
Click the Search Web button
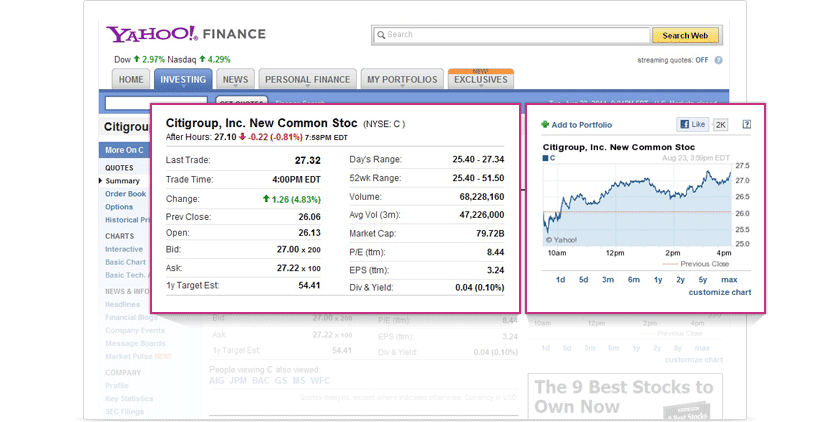click(x=685, y=35)
